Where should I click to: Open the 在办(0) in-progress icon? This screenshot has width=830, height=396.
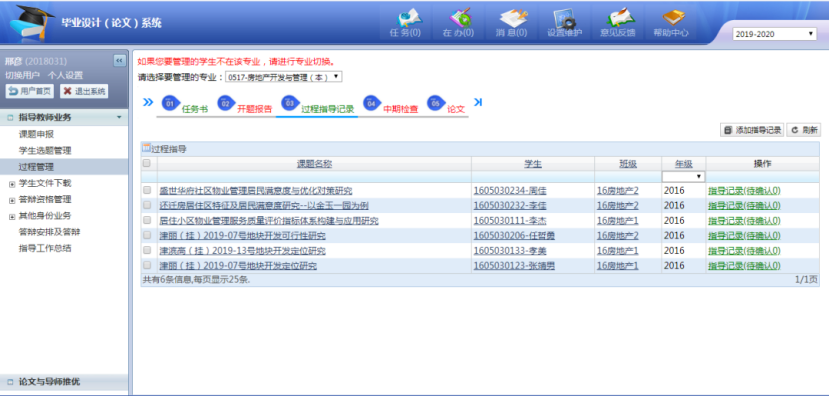coord(458,18)
